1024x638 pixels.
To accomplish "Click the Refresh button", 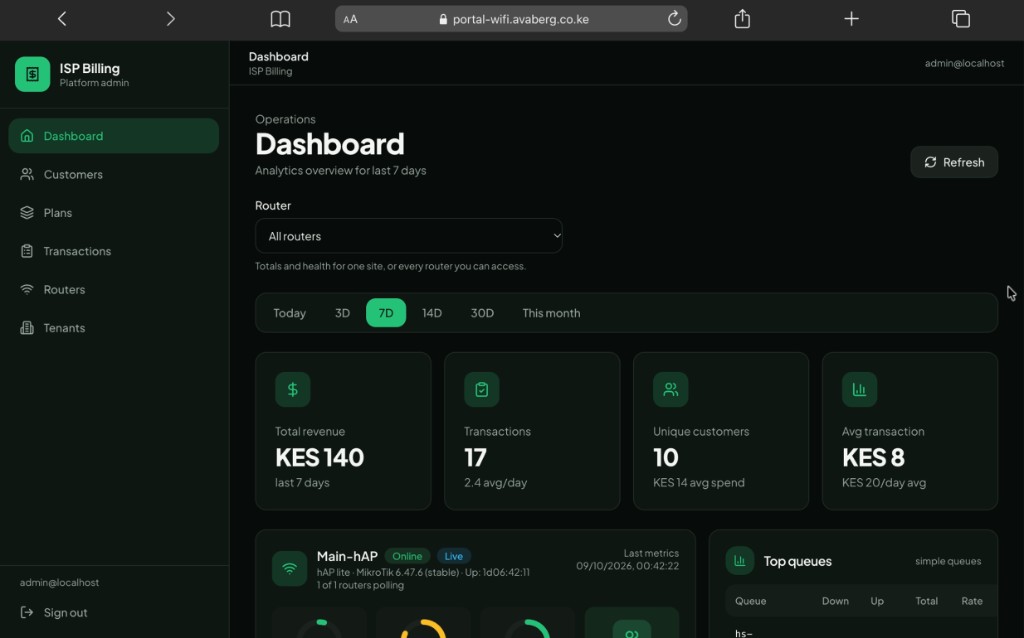I will [x=954, y=162].
